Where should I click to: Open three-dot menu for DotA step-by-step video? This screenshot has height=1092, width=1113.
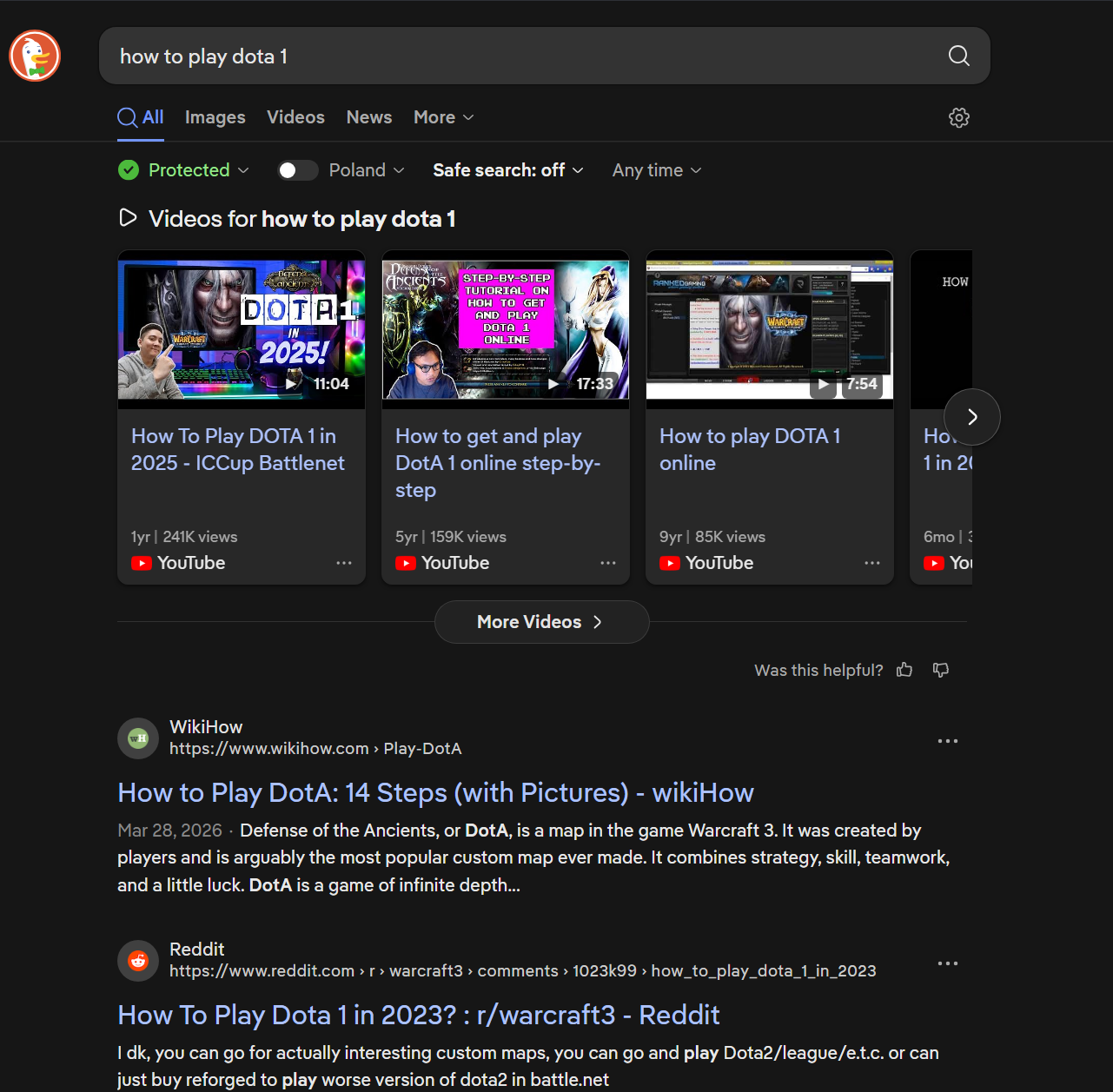(608, 563)
